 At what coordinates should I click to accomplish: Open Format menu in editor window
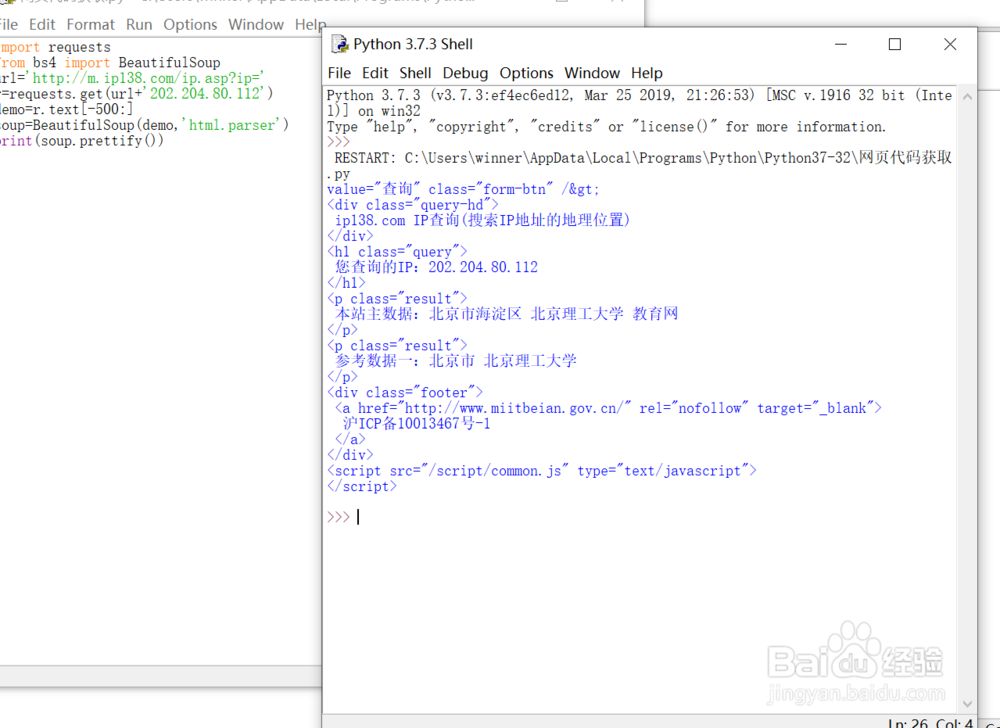point(91,25)
